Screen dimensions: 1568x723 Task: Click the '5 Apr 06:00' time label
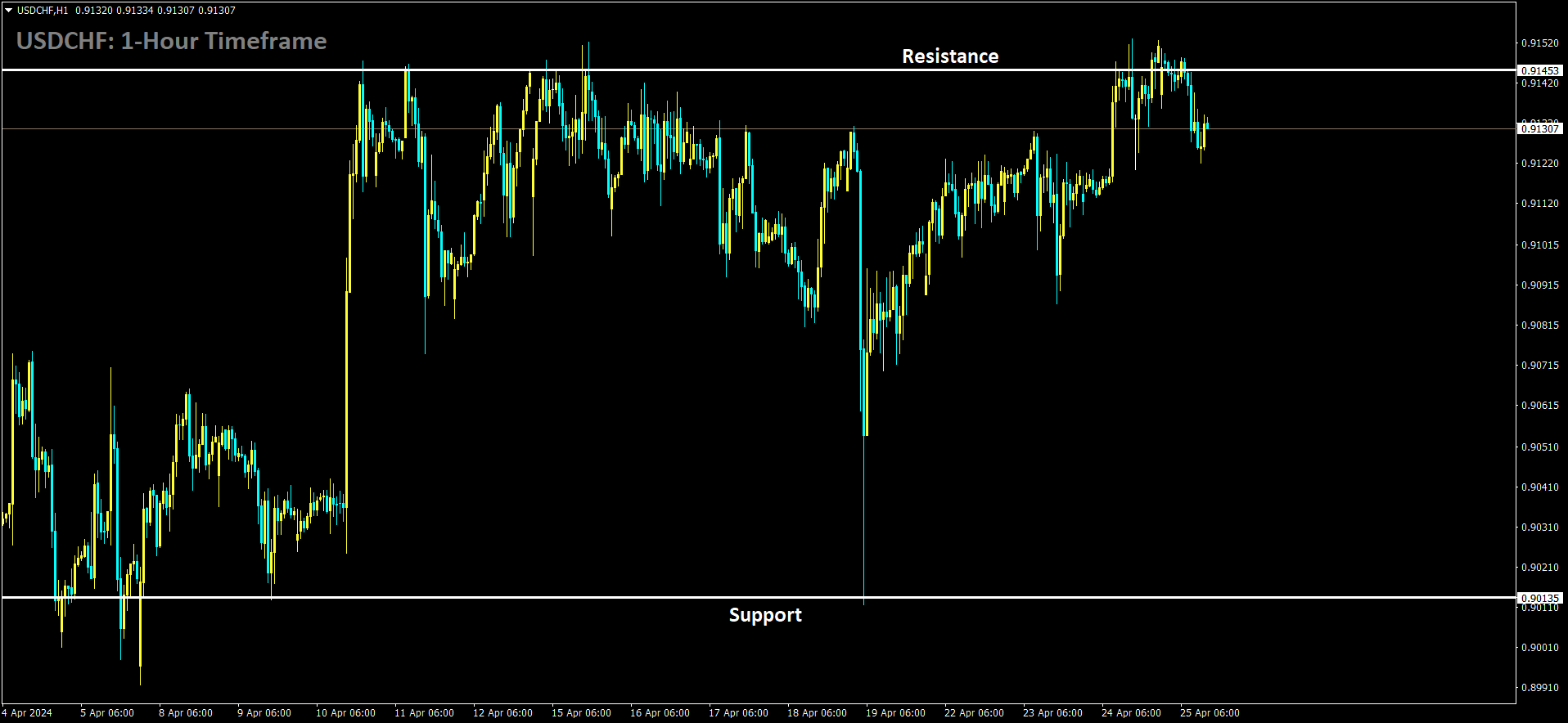(x=107, y=713)
